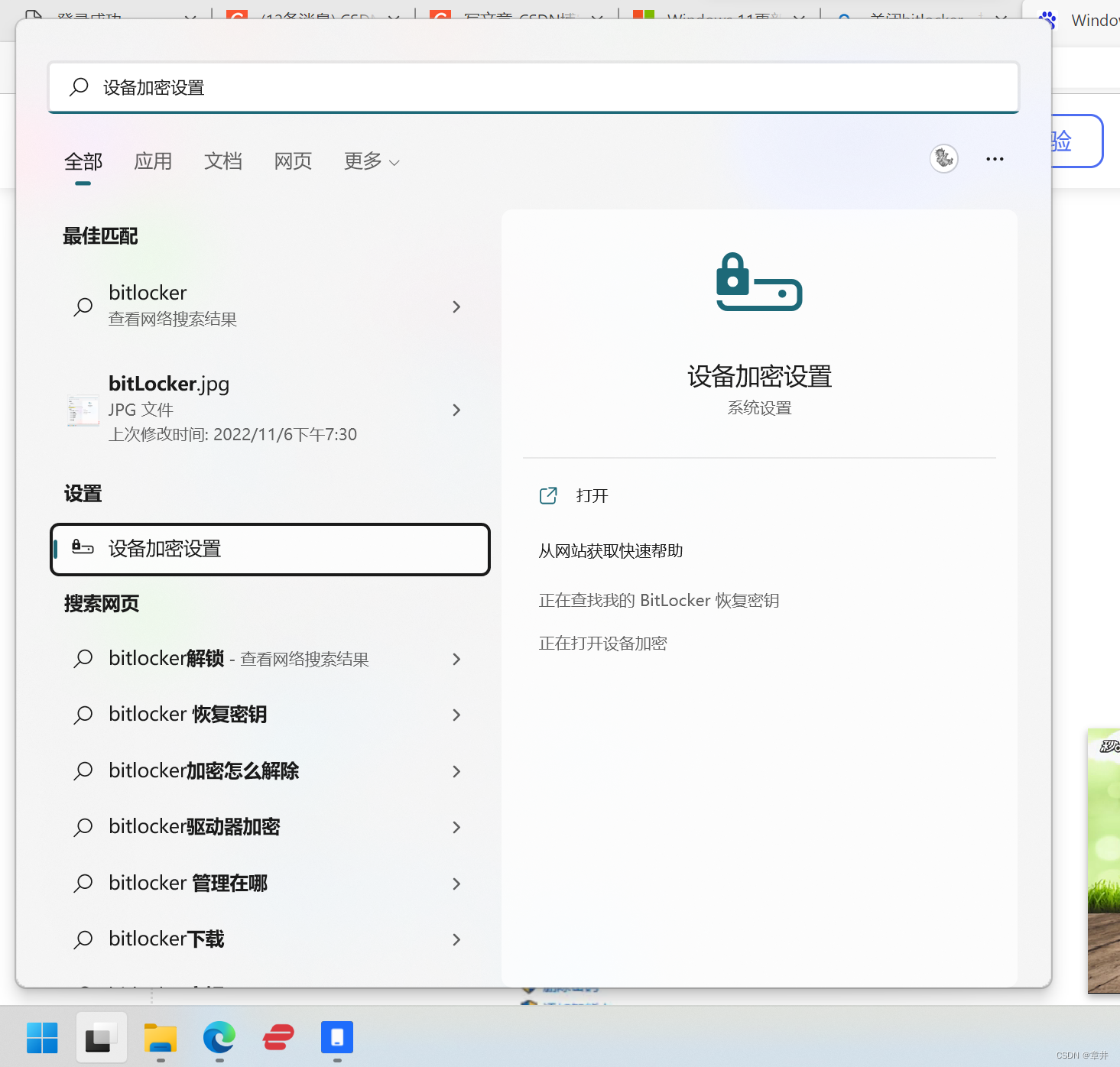Switch to the 应用 tab

point(153,161)
